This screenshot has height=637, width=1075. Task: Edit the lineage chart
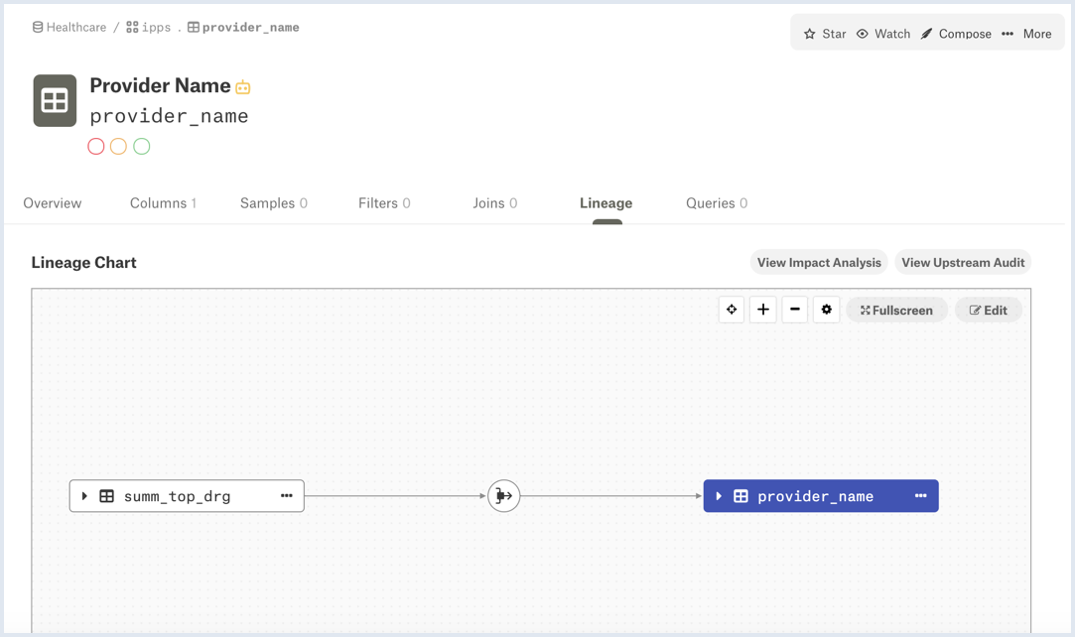click(x=988, y=310)
